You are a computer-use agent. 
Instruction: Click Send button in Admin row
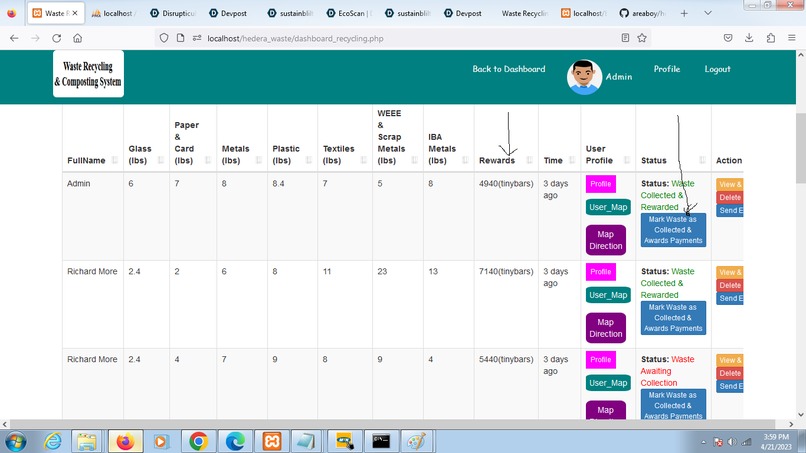pyautogui.click(x=729, y=210)
